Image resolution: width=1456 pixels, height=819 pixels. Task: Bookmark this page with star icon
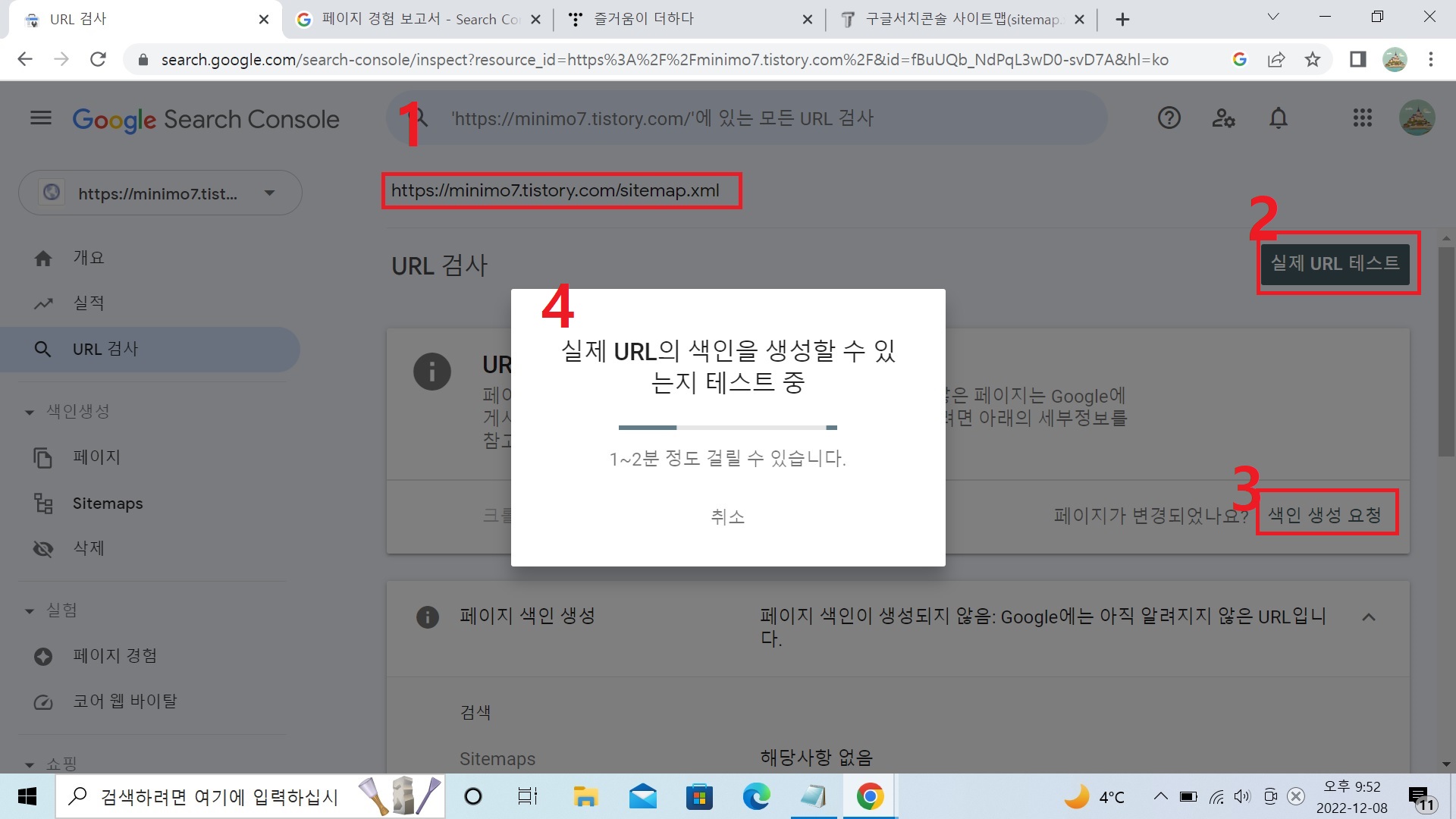1313,59
